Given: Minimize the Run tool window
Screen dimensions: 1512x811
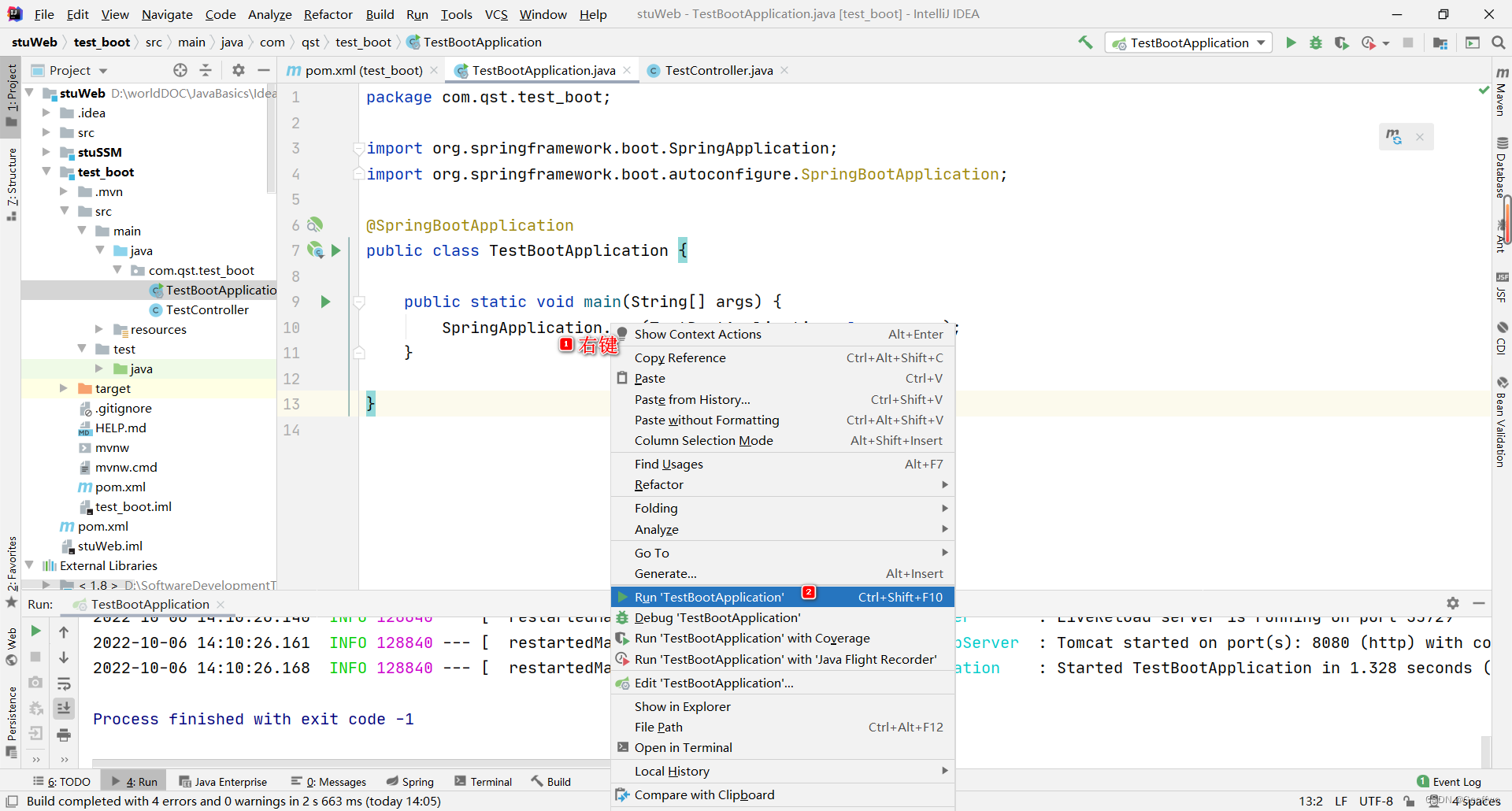Looking at the screenshot, I should (x=1478, y=603).
